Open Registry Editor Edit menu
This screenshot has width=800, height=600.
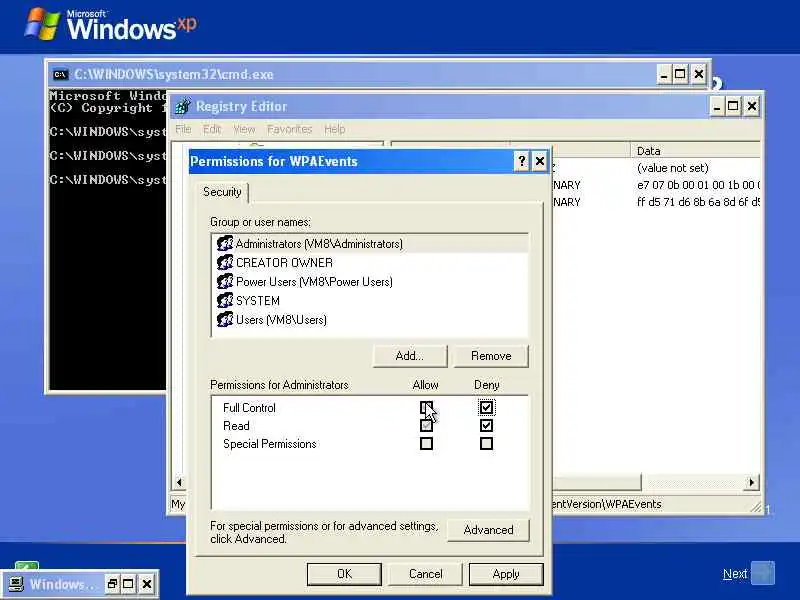coord(212,129)
